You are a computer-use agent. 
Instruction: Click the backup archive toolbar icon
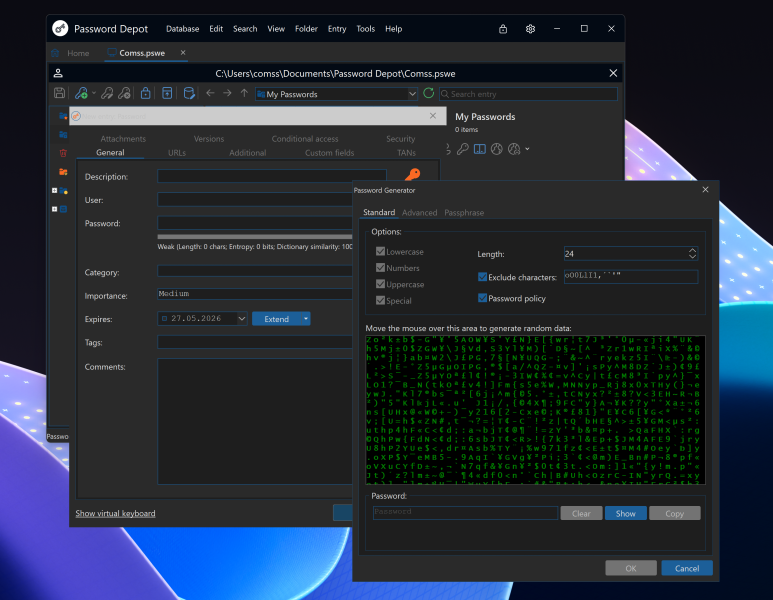(x=167, y=93)
